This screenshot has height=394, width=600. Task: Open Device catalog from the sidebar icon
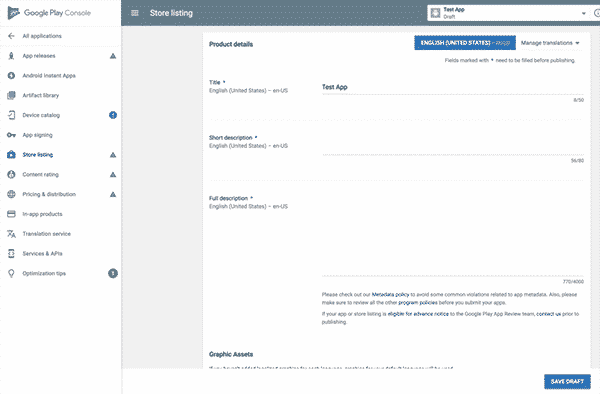pyautogui.click(x=11, y=115)
